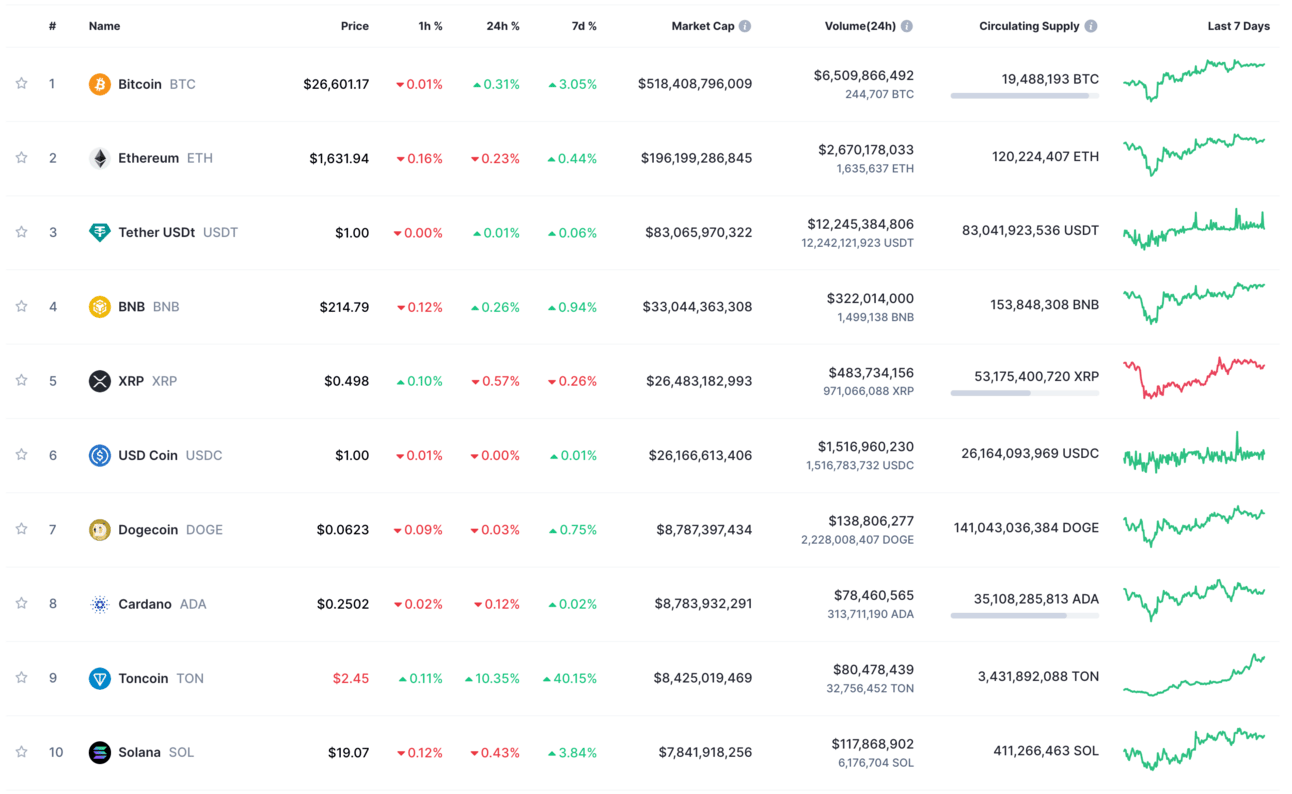Sort by the 24h % column header

[x=503, y=26]
